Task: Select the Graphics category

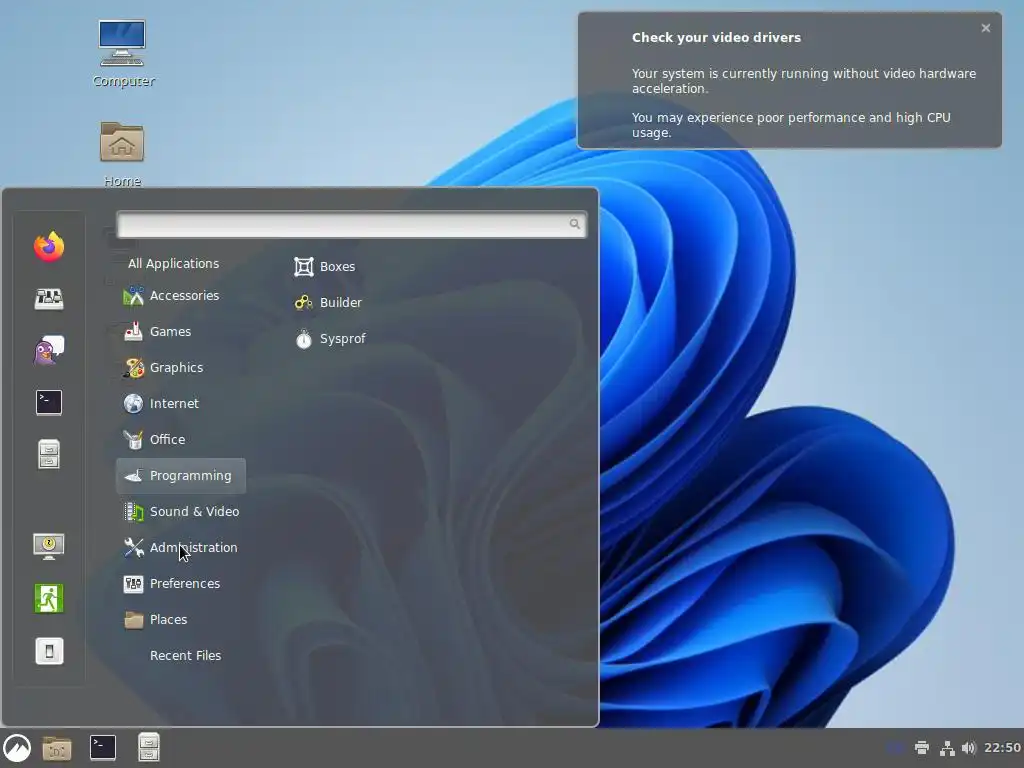Action: coord(181,367)
